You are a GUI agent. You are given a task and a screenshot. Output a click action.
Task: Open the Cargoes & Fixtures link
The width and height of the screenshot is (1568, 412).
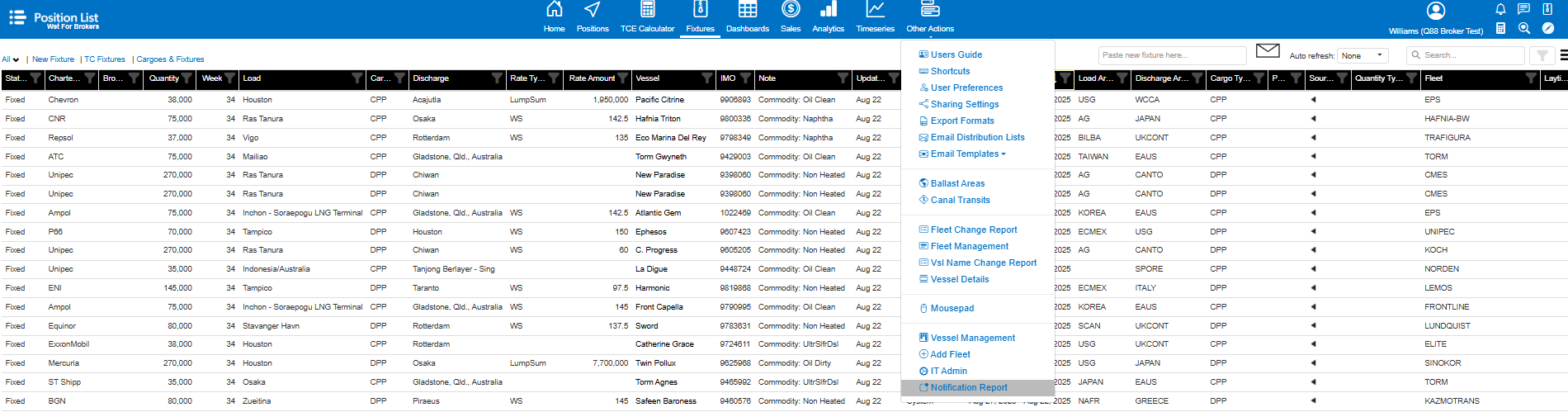pyautogui.click(x=170, y=59)
